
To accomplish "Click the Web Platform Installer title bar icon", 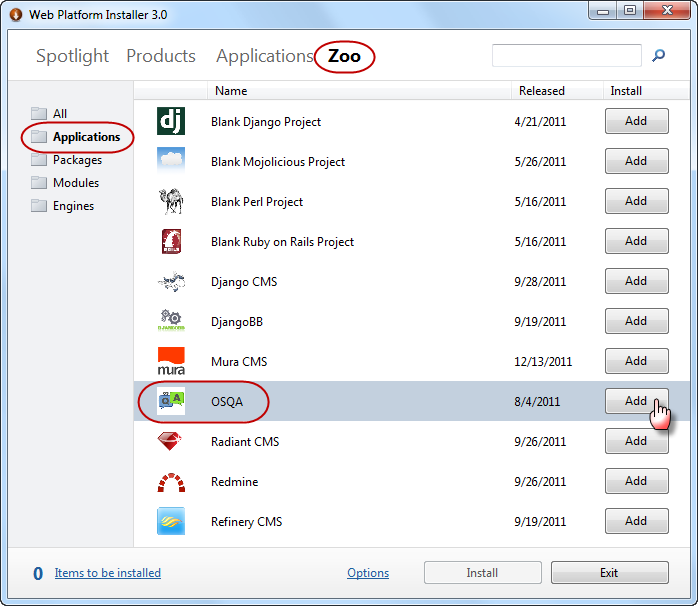I will pyautogui.click(x=16, y=15).
